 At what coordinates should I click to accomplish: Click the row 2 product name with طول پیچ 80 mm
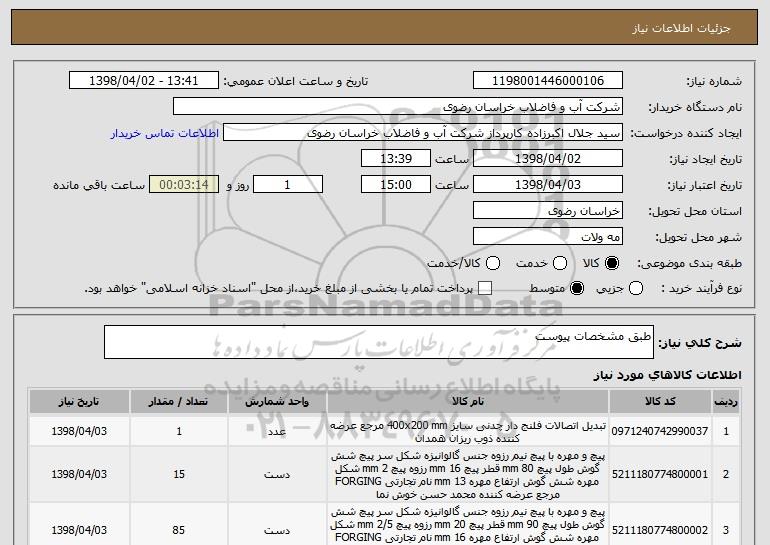[468, 475]
